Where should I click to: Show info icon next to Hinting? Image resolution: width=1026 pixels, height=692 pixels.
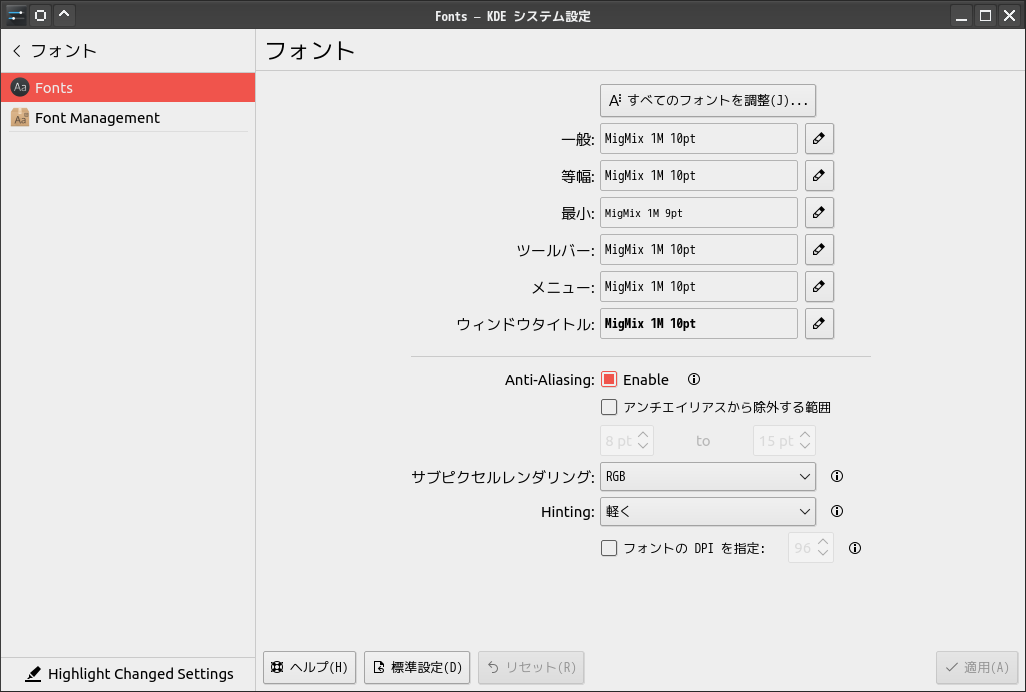pyautogui.click(x=837, y=511)
